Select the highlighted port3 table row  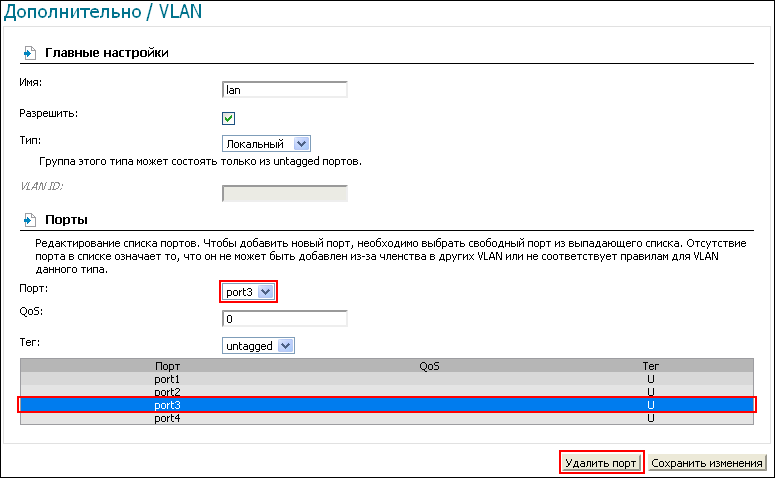(x=387, y=405)
